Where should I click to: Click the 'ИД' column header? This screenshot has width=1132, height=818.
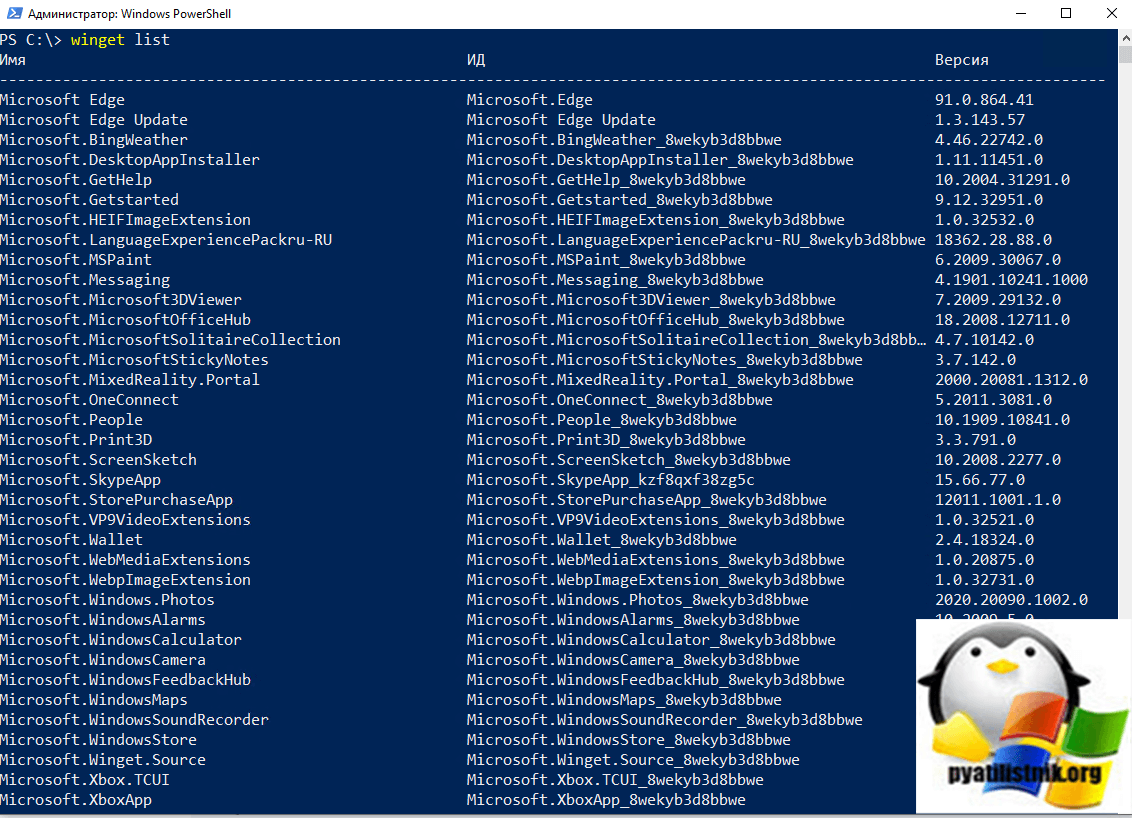point(476,60)
